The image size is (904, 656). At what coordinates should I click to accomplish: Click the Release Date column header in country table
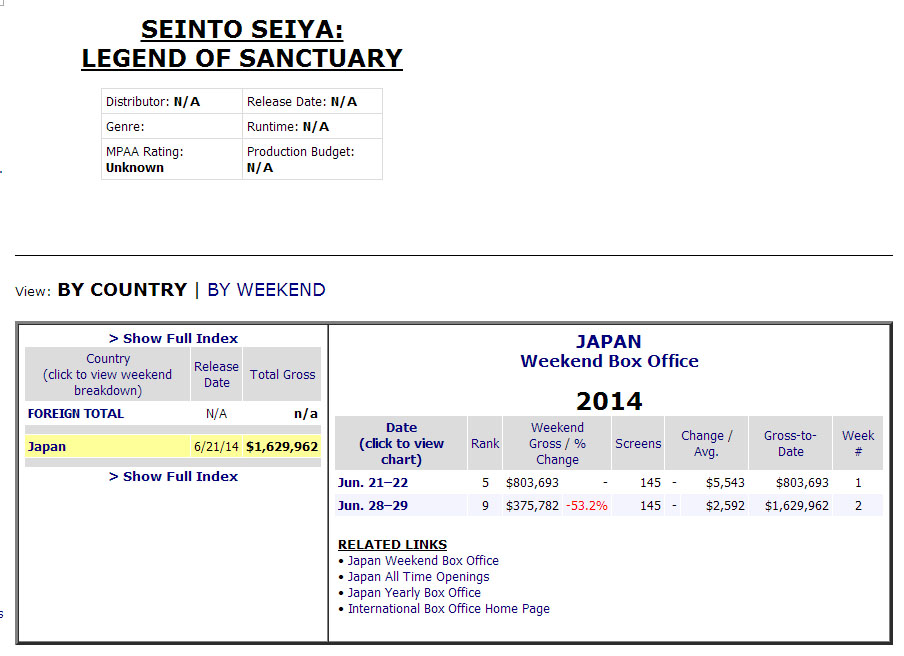(x=216, y=374)
